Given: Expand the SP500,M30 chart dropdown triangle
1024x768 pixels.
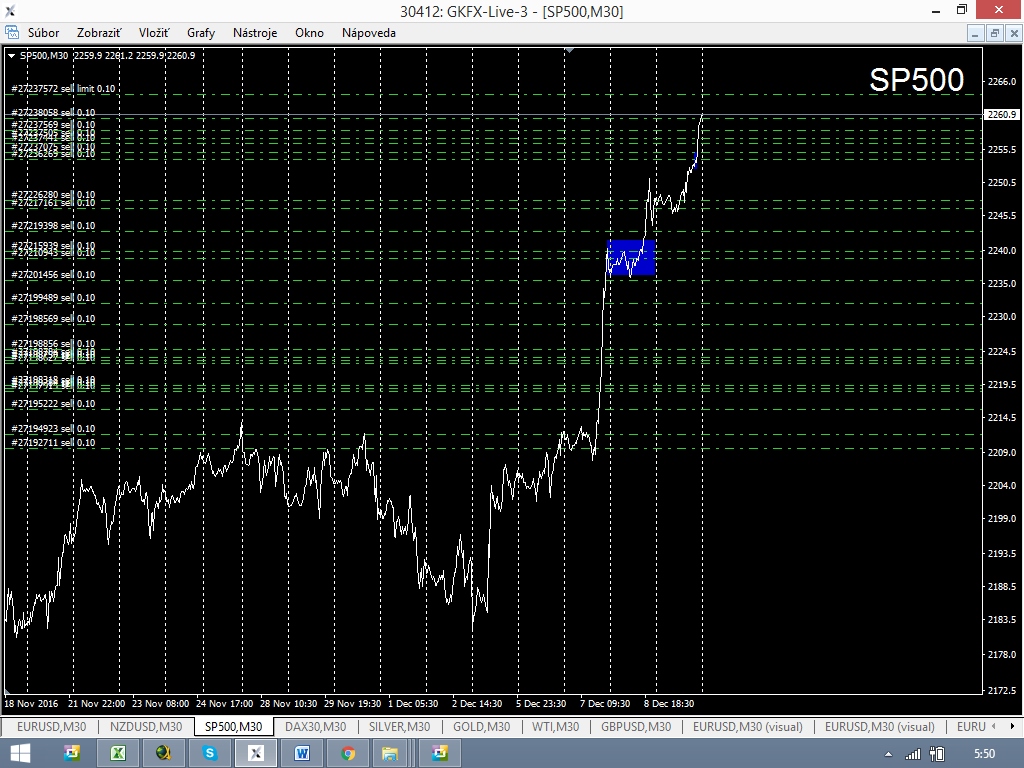Looking at the screenshot, I should pos(11,56).
